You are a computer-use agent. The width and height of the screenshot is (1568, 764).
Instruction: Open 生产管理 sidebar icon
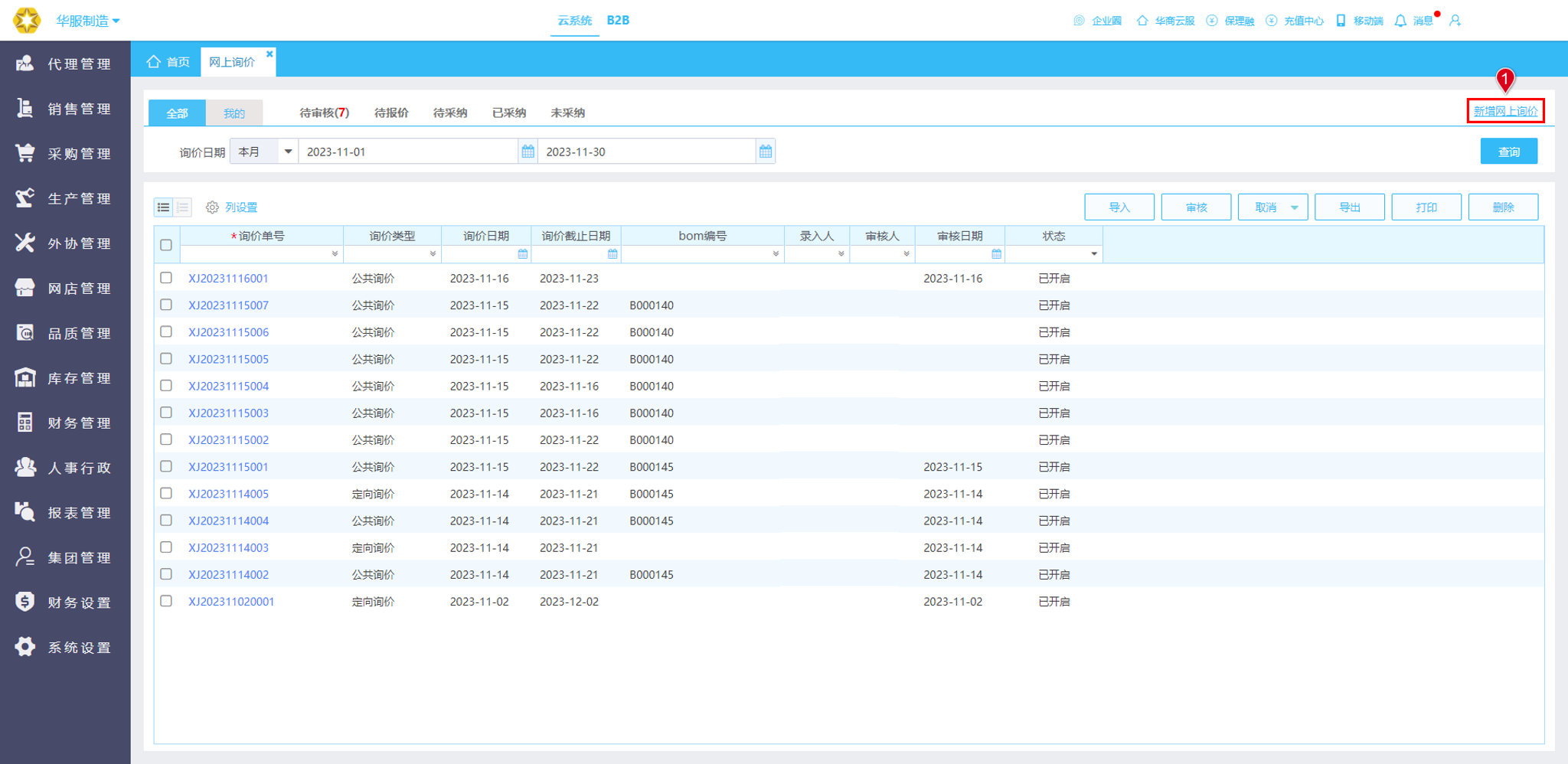click(24, 198)
